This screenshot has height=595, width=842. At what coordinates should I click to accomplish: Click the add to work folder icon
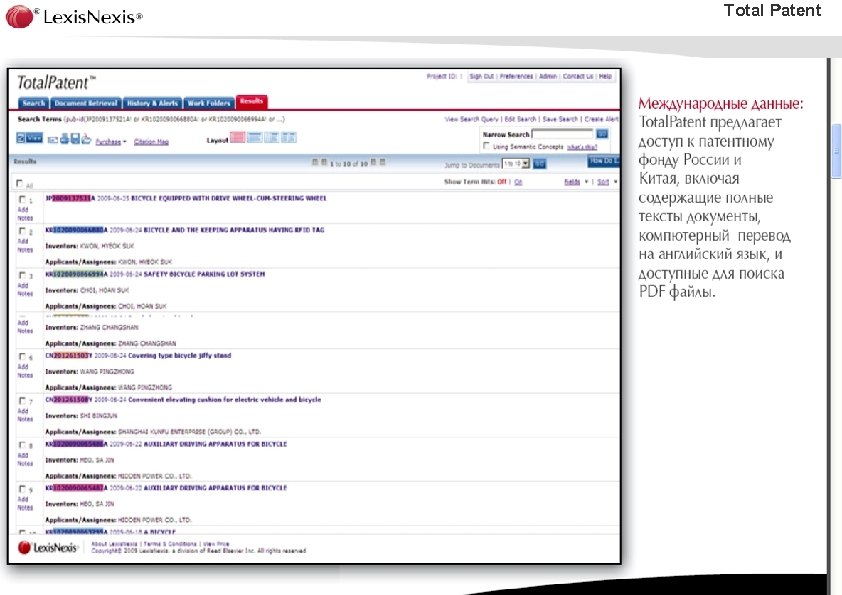point(86,139)
